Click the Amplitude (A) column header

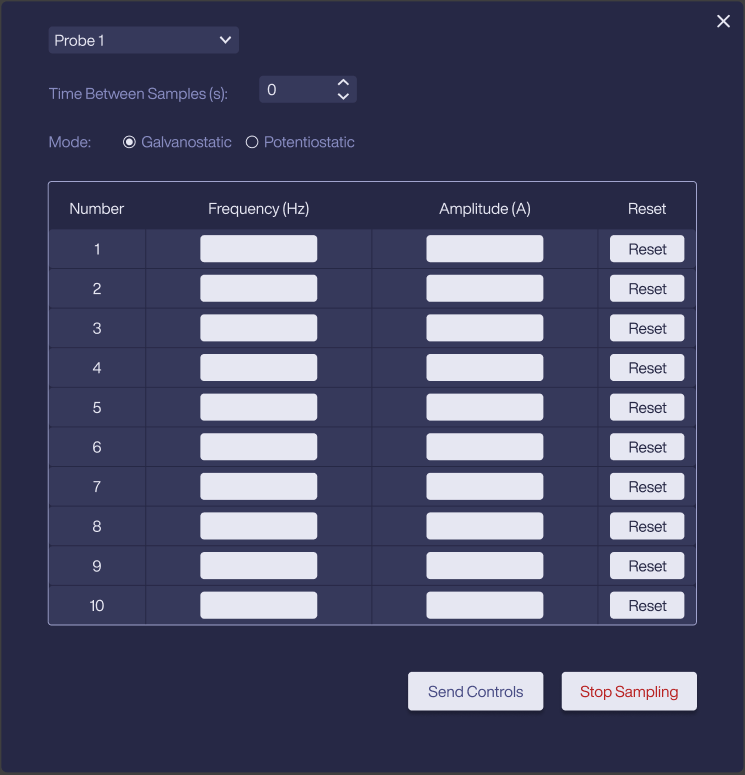click(484, 209)
